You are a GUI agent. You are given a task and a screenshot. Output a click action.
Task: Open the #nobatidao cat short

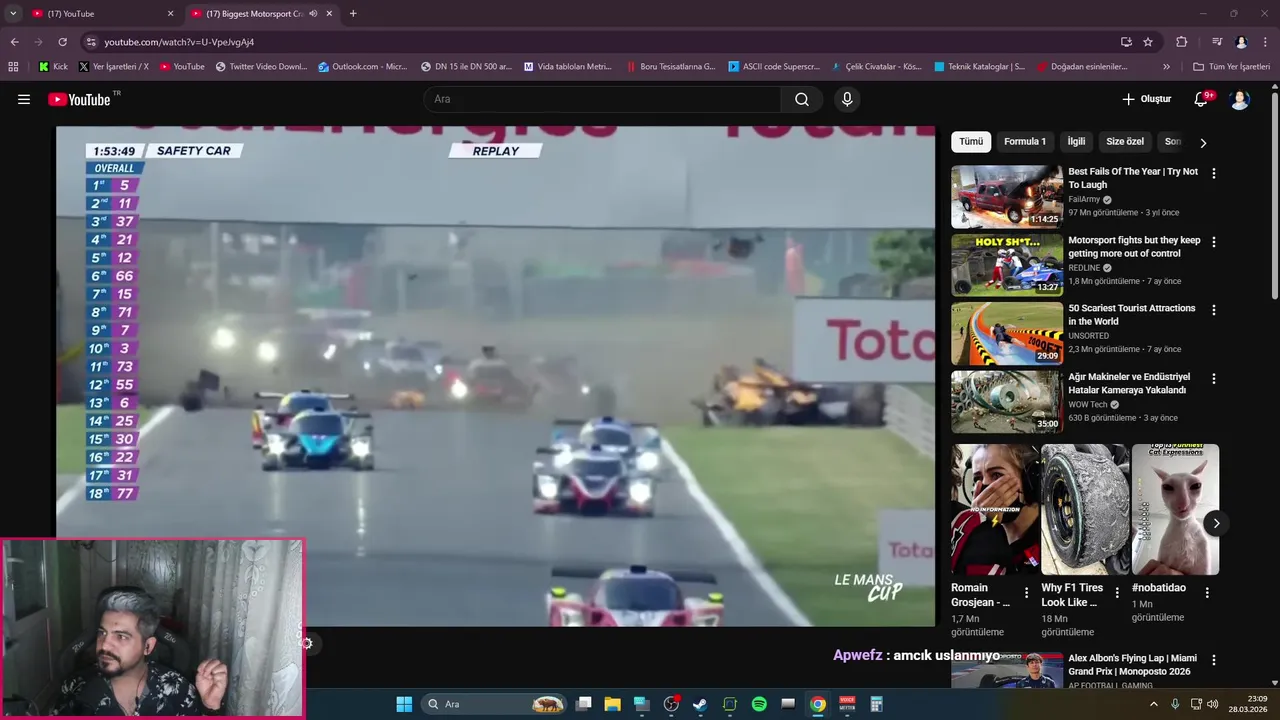[x=1175, y=510]
